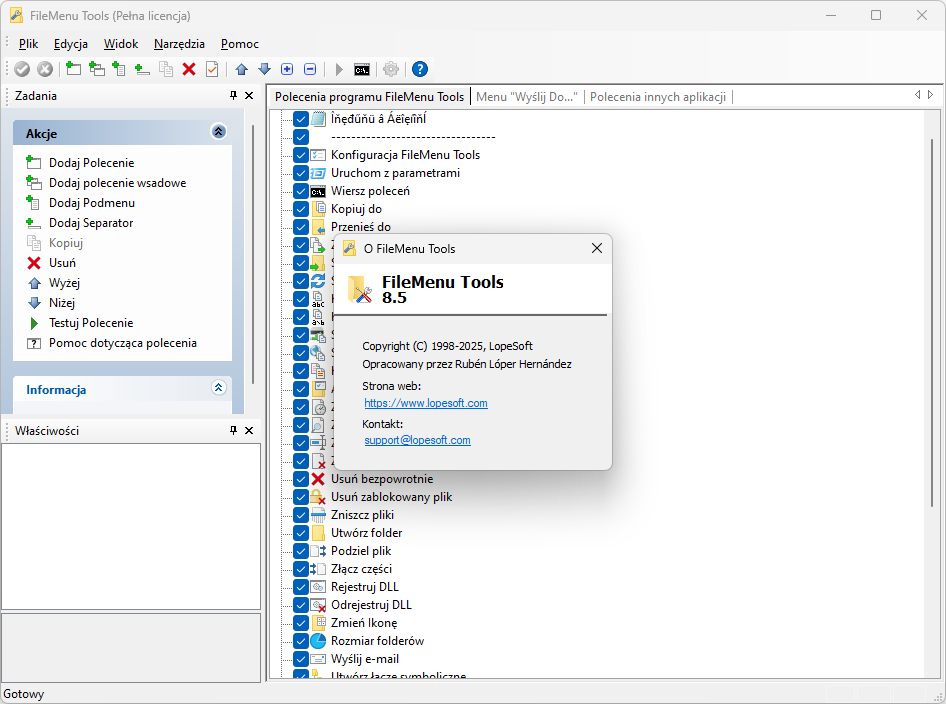The width and height of the screenshot is (946, 704).
Task: Click the support@lopesoft.com email link
Action: pyautogui.click(x=417, y=440)
